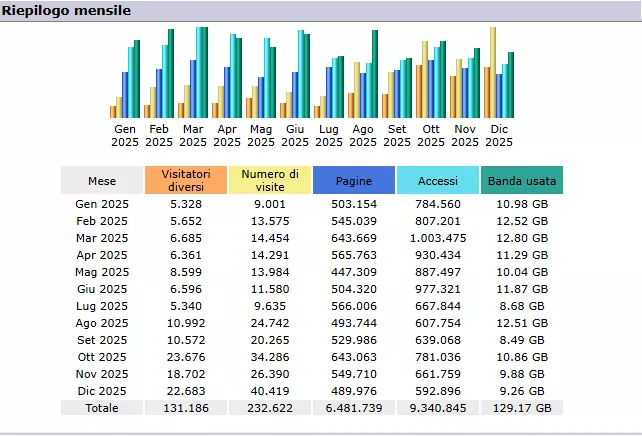The image size is (642, 436).
Task: Select the total bandwidth value 129.17 GB
Action: pos(522,408)
